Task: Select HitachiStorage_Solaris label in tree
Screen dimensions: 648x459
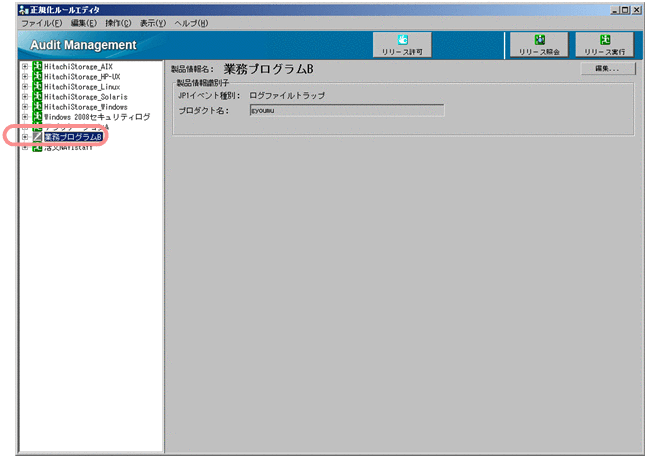Action: point(86,97)
